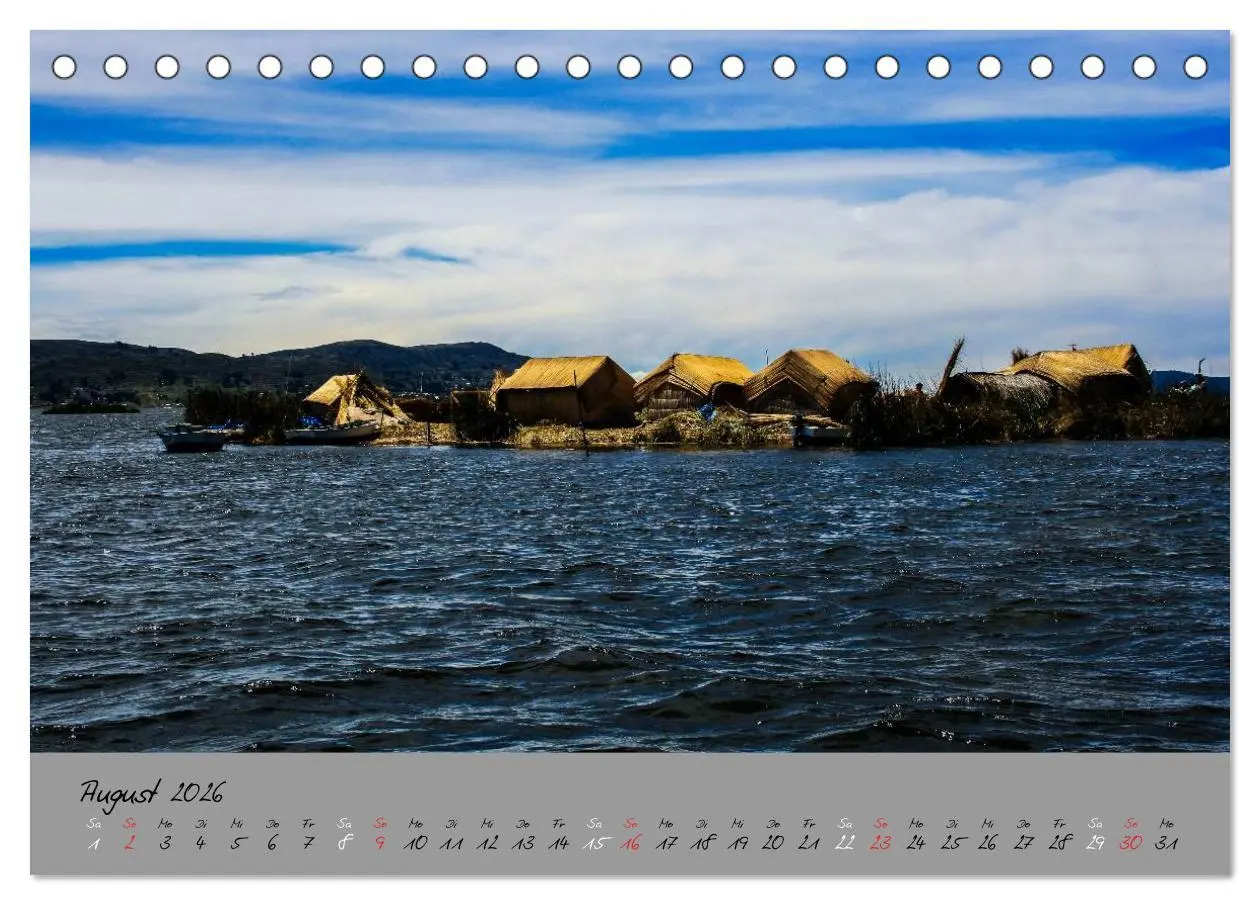Click the "August 2026" month heading

coord(152,794)
